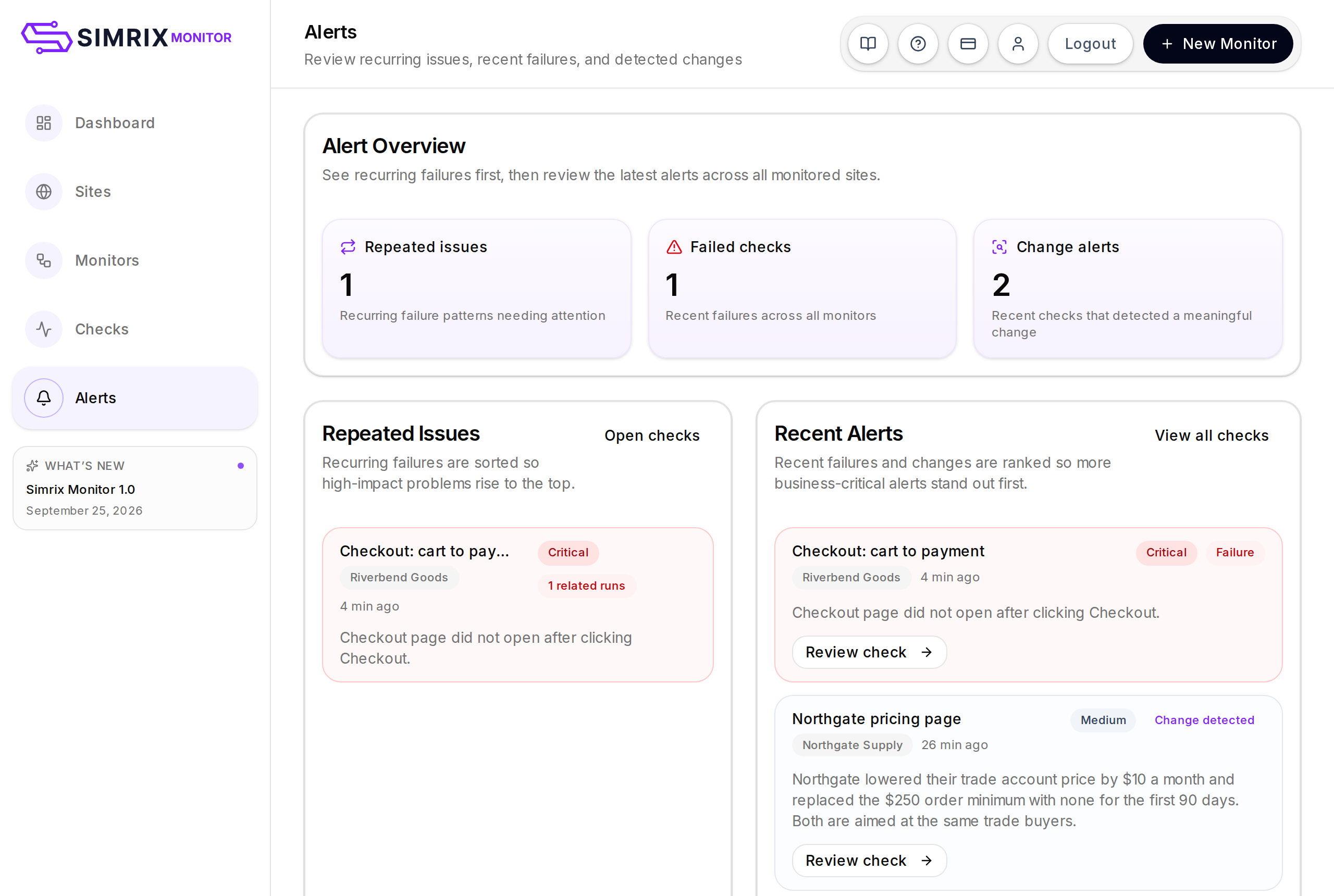The image size is (1334, 896).
Task: Click the Northgate Supply site tag
Action: tap(852, 745)
